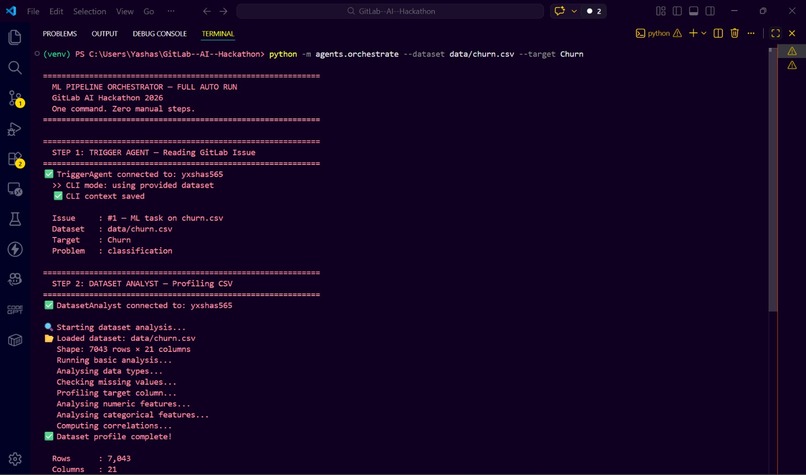
Task: Create a new terminal with plus icon
Action: pyautogui.click(x=693, y=33)
